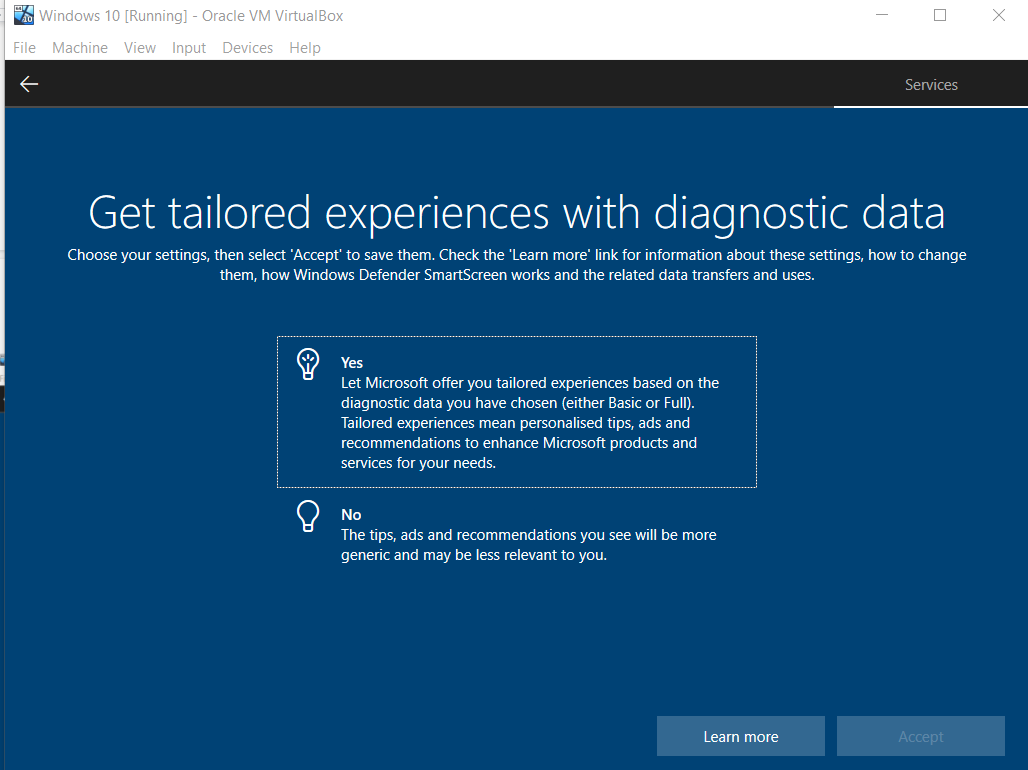Click the heading 'Get tailored experiences with diagnostic data'
This screenshot has height=770, width=1028.
click(x=517, y=213)
